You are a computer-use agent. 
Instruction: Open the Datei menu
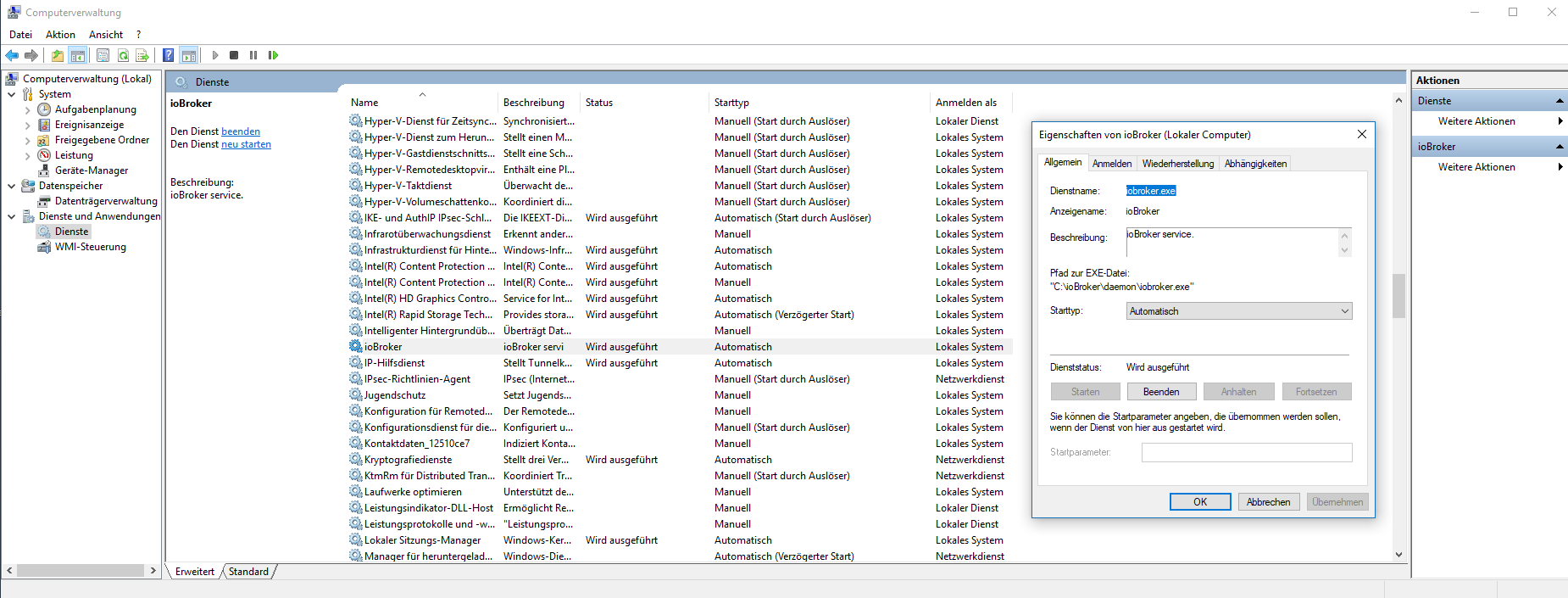(20, 35)
